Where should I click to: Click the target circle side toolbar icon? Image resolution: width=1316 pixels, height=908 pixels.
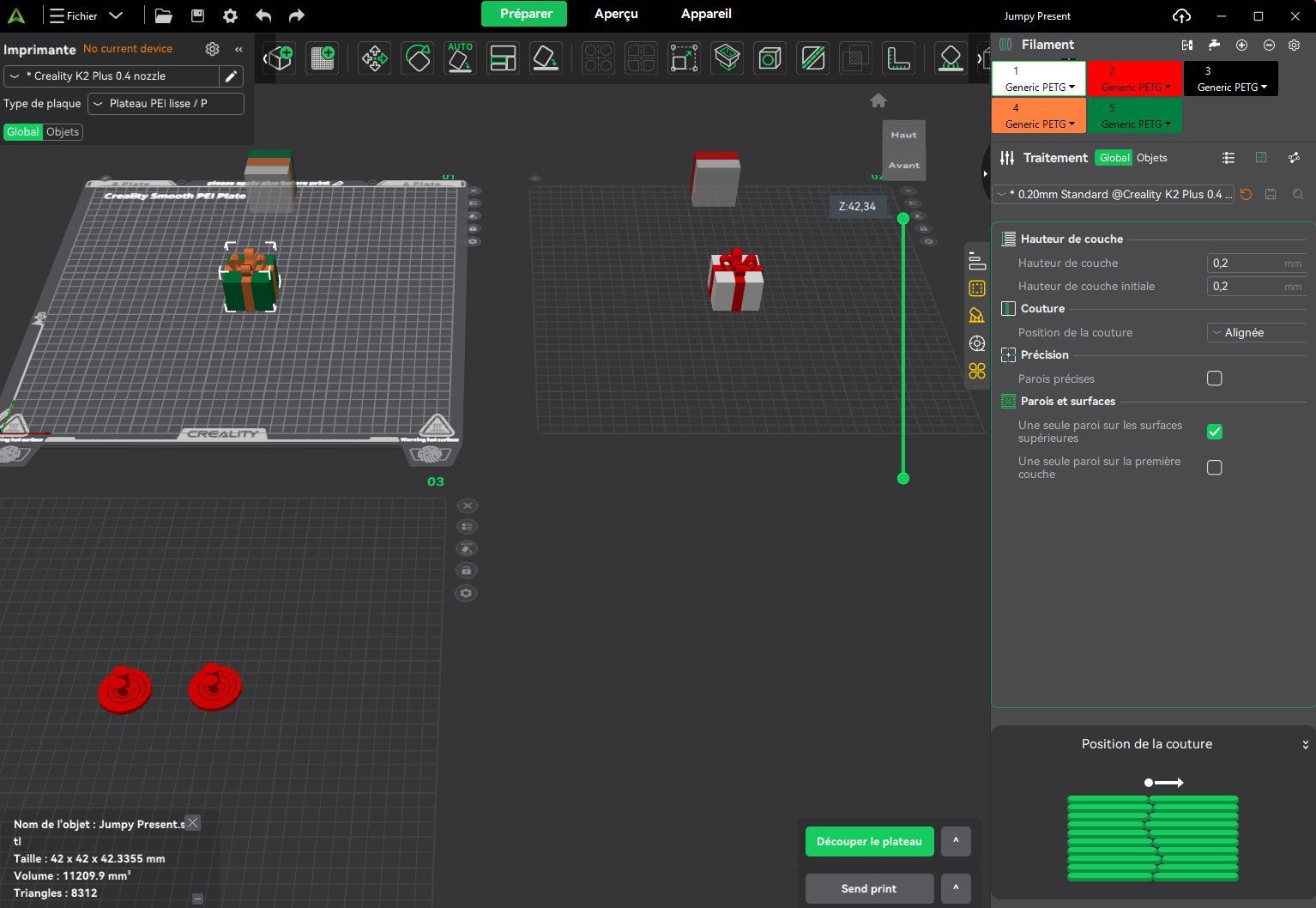point(976,343)
